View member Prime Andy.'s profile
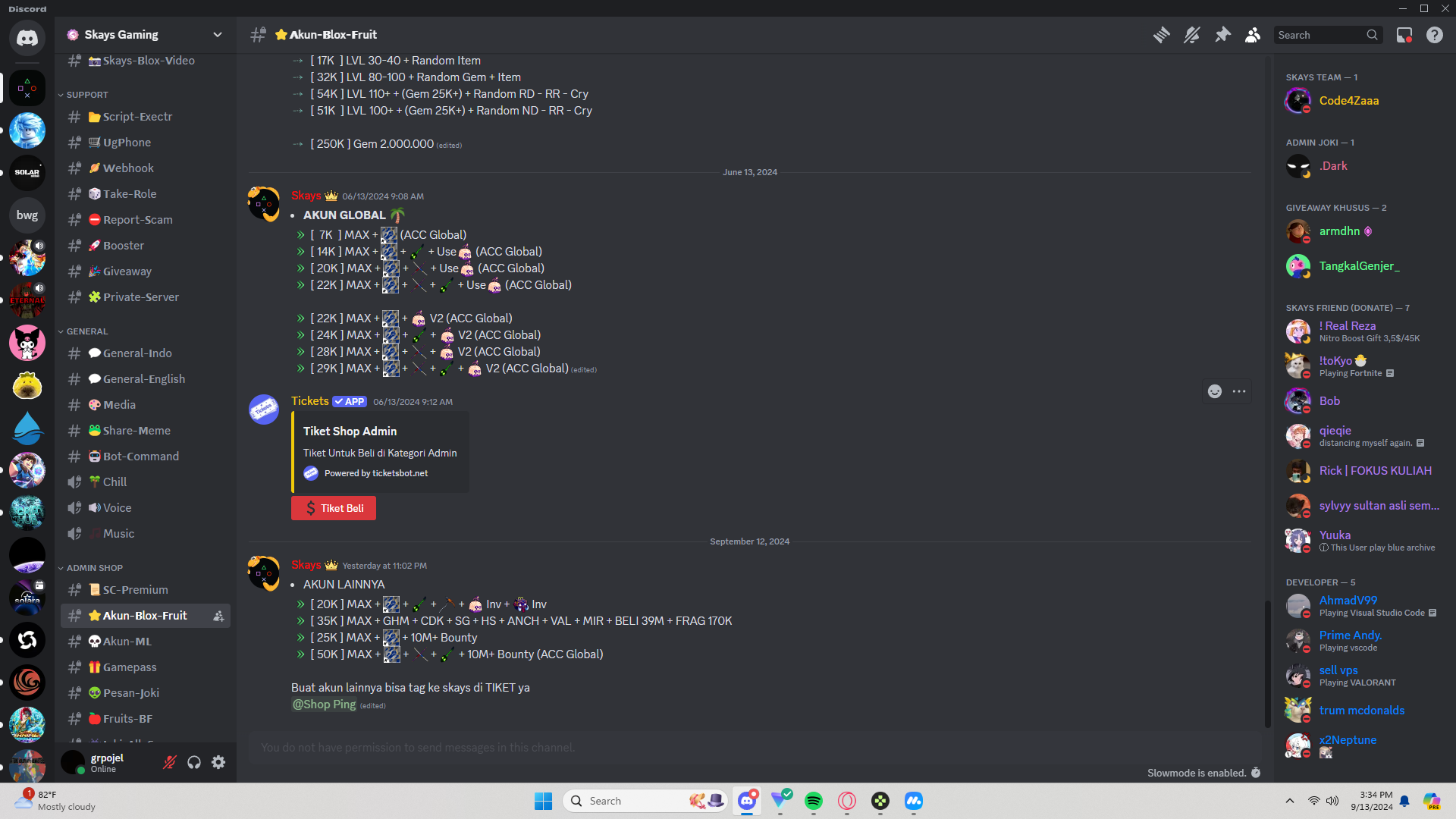This screenshot has height=819, width=1456. pyautogui.click(x=1363, y=641)
